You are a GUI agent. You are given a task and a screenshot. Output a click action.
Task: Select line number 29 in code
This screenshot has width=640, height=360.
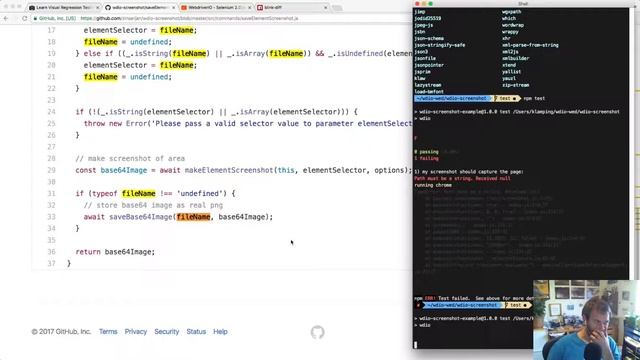tap(51, 170)
